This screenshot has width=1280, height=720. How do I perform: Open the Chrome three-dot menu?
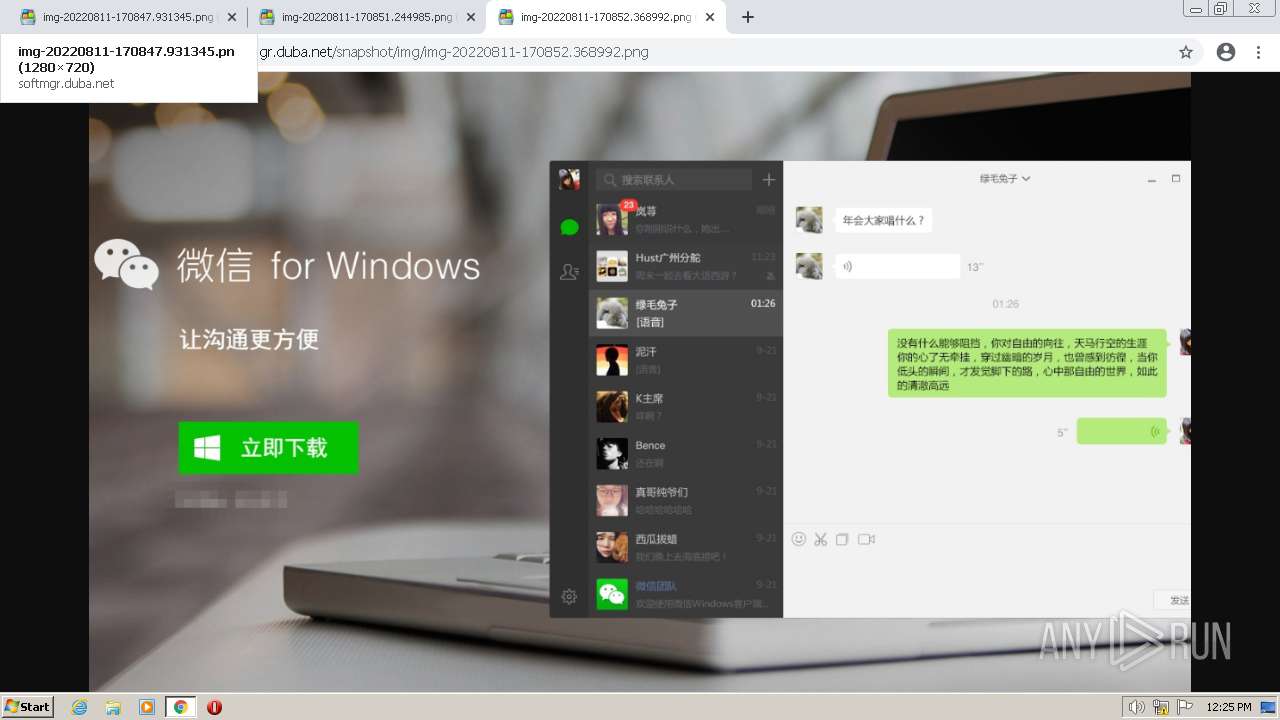point(1259,52)
